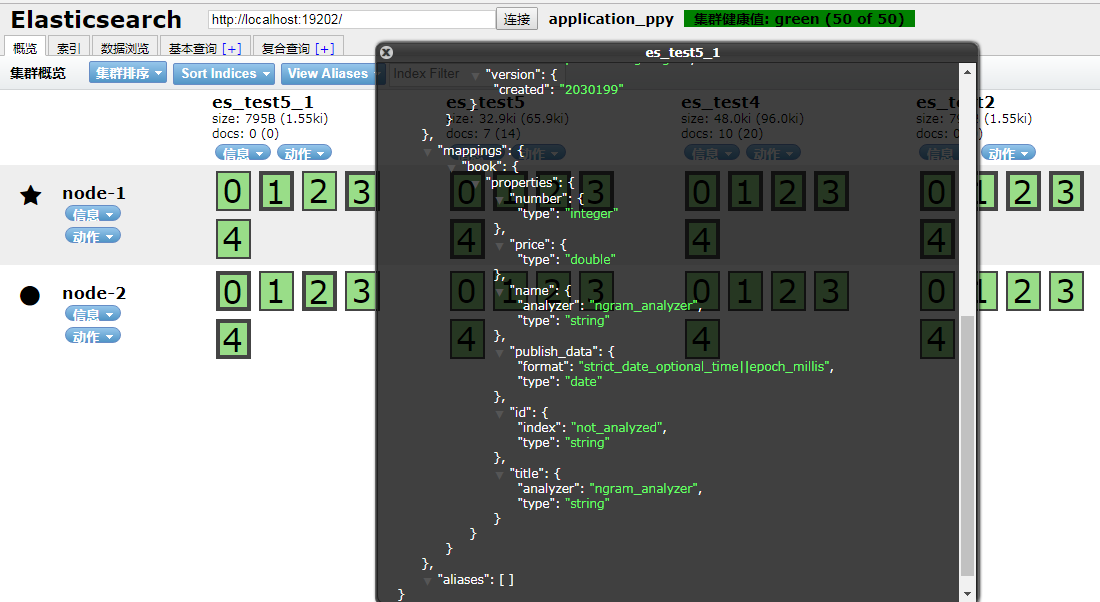This screenshot has width=1100, height=602.
Task: Collapse the "publish_data" property node
Action: pyautogui.click(x=500, y=352)
